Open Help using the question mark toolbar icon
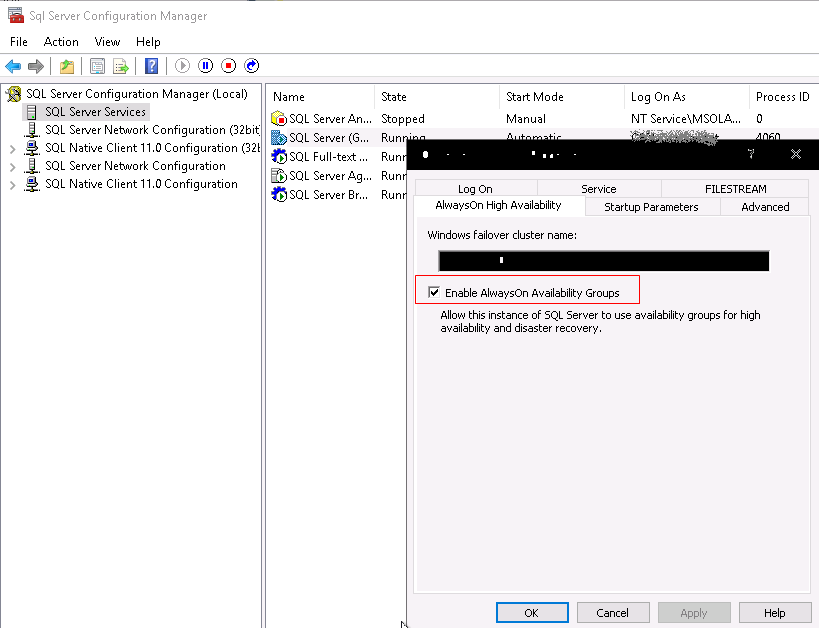819x628 pixels. pos(151,66)
